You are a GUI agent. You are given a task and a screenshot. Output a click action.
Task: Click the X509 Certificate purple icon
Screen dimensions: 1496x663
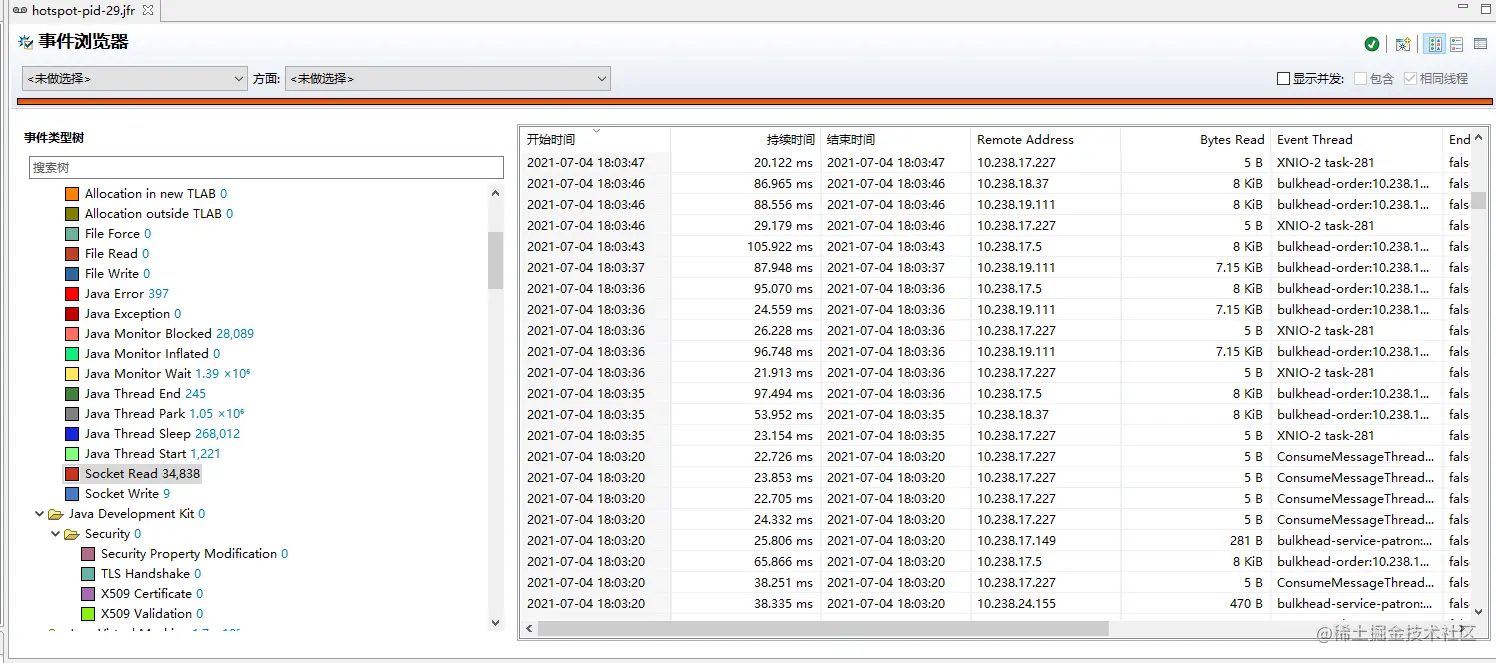(88, 594)
